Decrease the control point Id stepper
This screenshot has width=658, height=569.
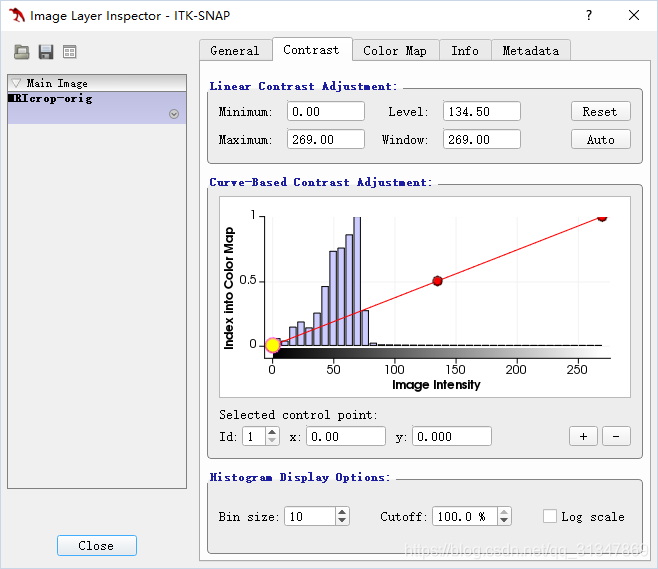point(272,440)
